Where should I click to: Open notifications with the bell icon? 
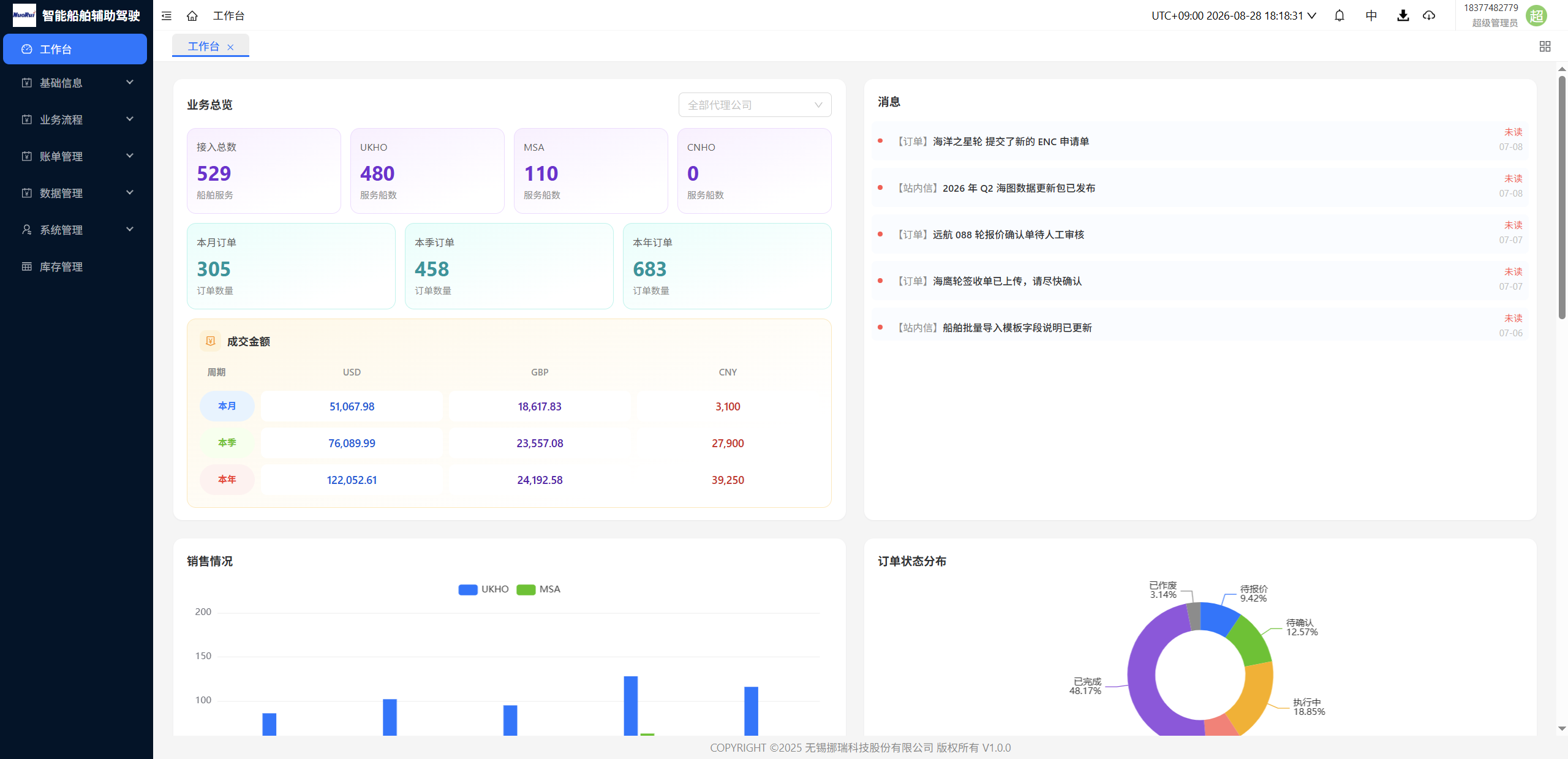coord(1340,16)
